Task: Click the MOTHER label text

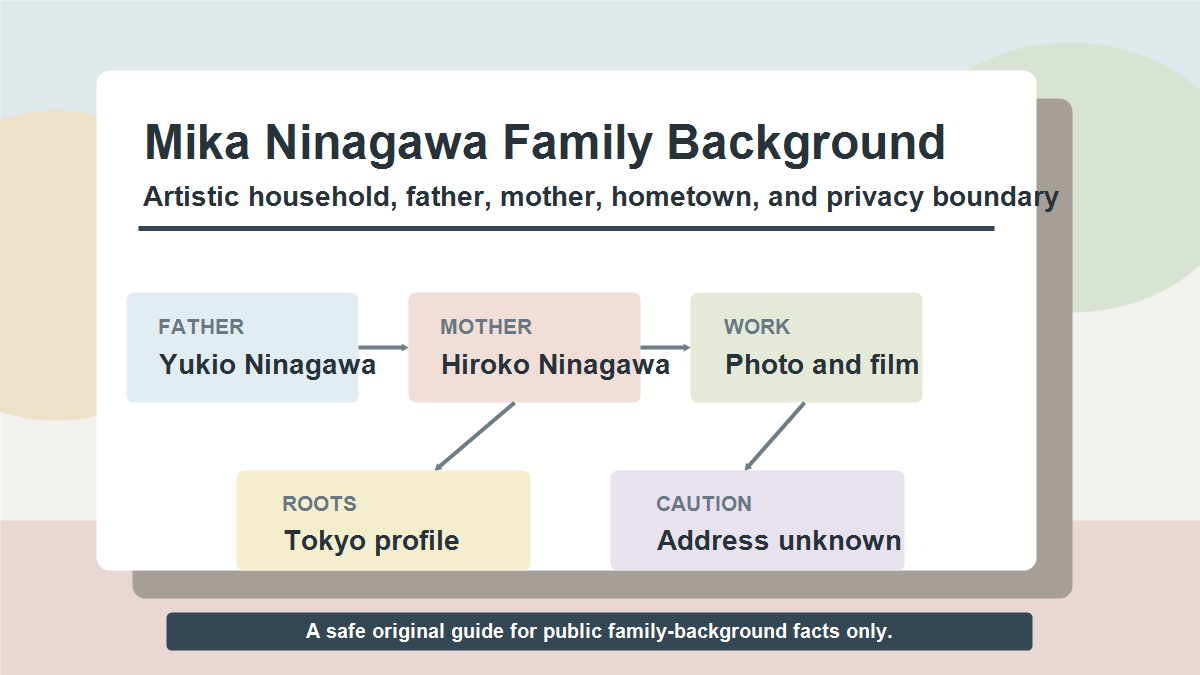Action: (486, 327)
